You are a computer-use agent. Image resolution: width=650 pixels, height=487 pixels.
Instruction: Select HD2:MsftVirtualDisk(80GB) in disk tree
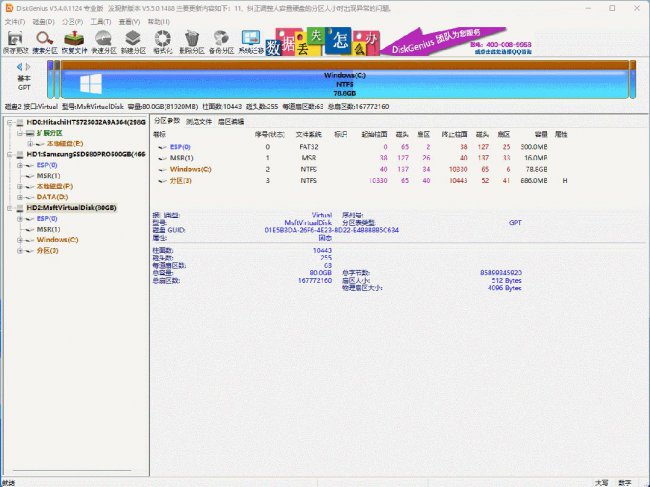pos(71,208)
